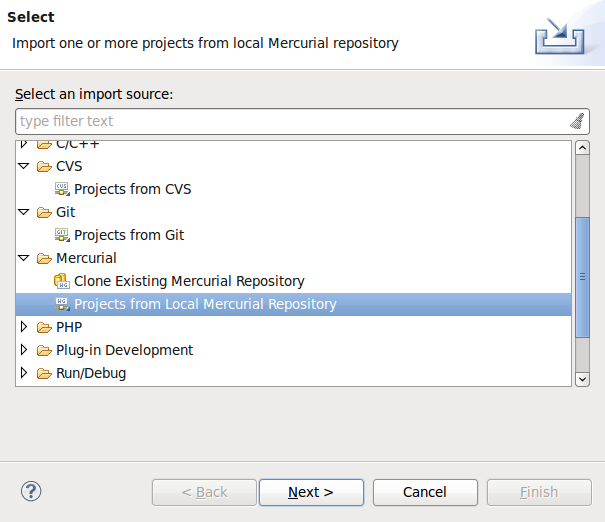The width and height of the screenshot is (605, 522).
Task: Click the Projects from CVS icon
Action: (x=62, y=189)
